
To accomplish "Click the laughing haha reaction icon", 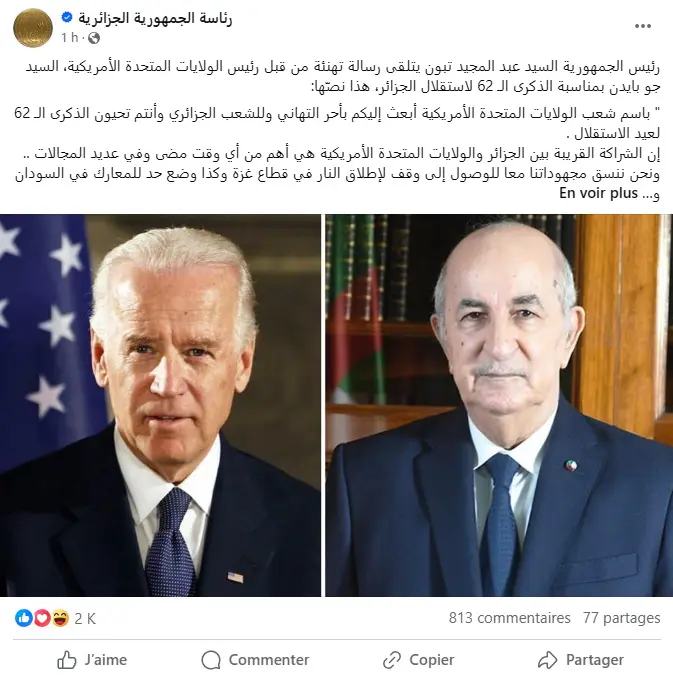I will coord(60,618).
